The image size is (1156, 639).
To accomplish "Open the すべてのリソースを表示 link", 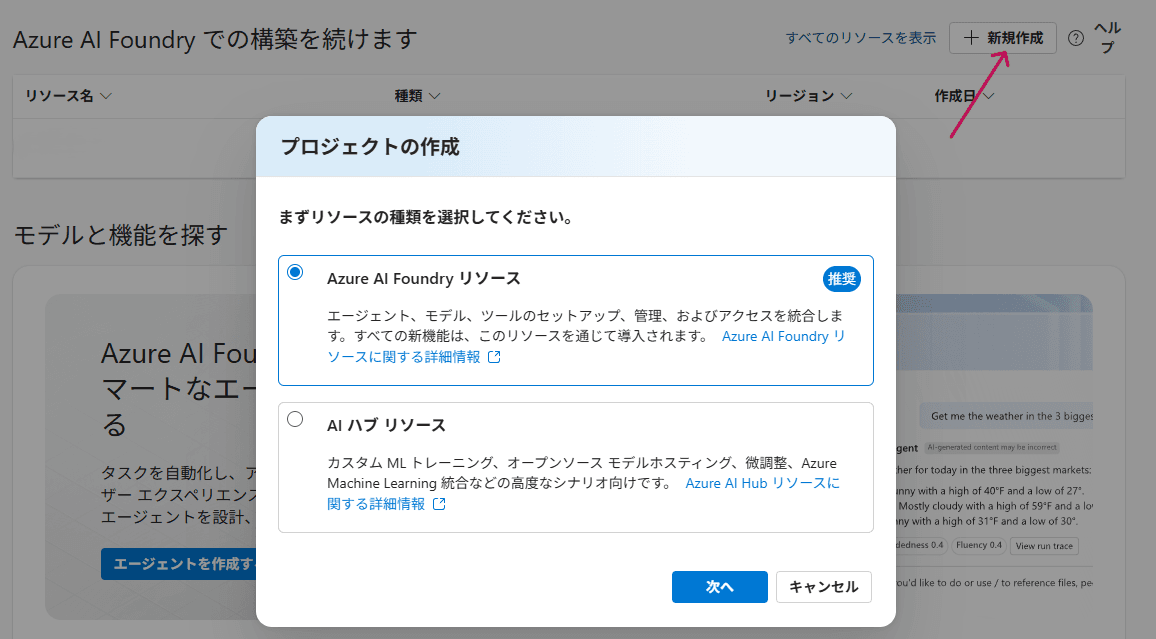I will [x=860, y=38].
